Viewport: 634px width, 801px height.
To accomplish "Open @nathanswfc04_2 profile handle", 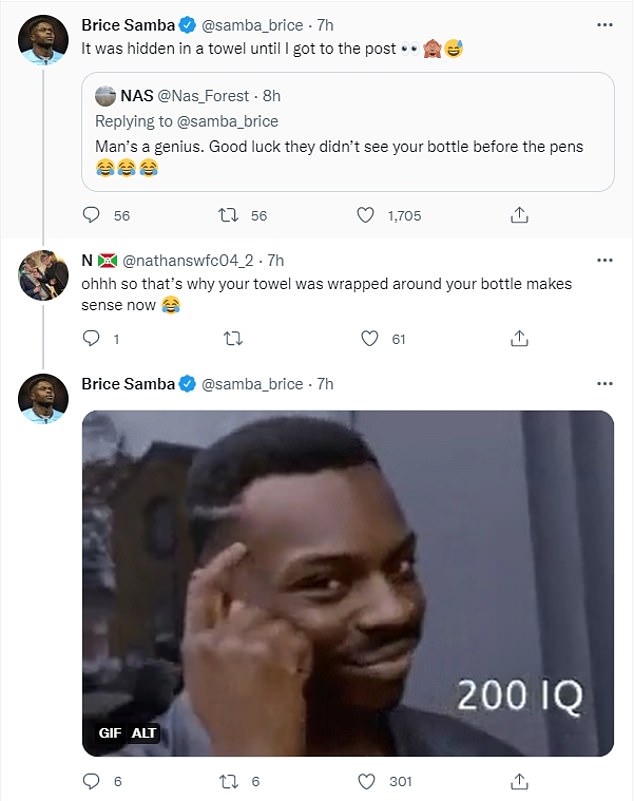I will (188, 261).
